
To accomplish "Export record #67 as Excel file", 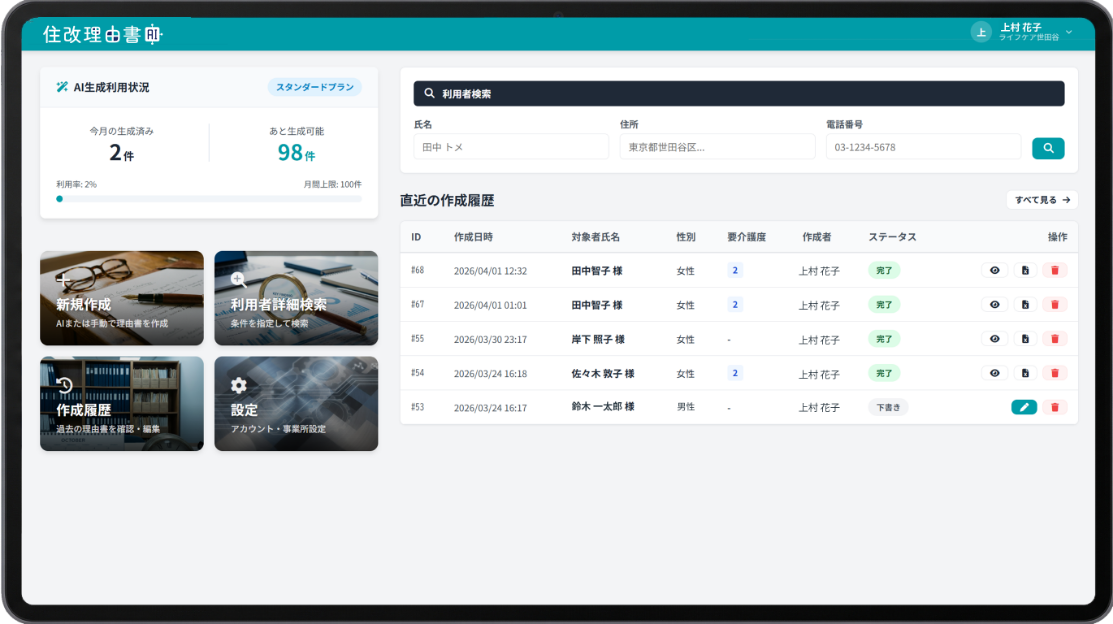I will 1025,305.
